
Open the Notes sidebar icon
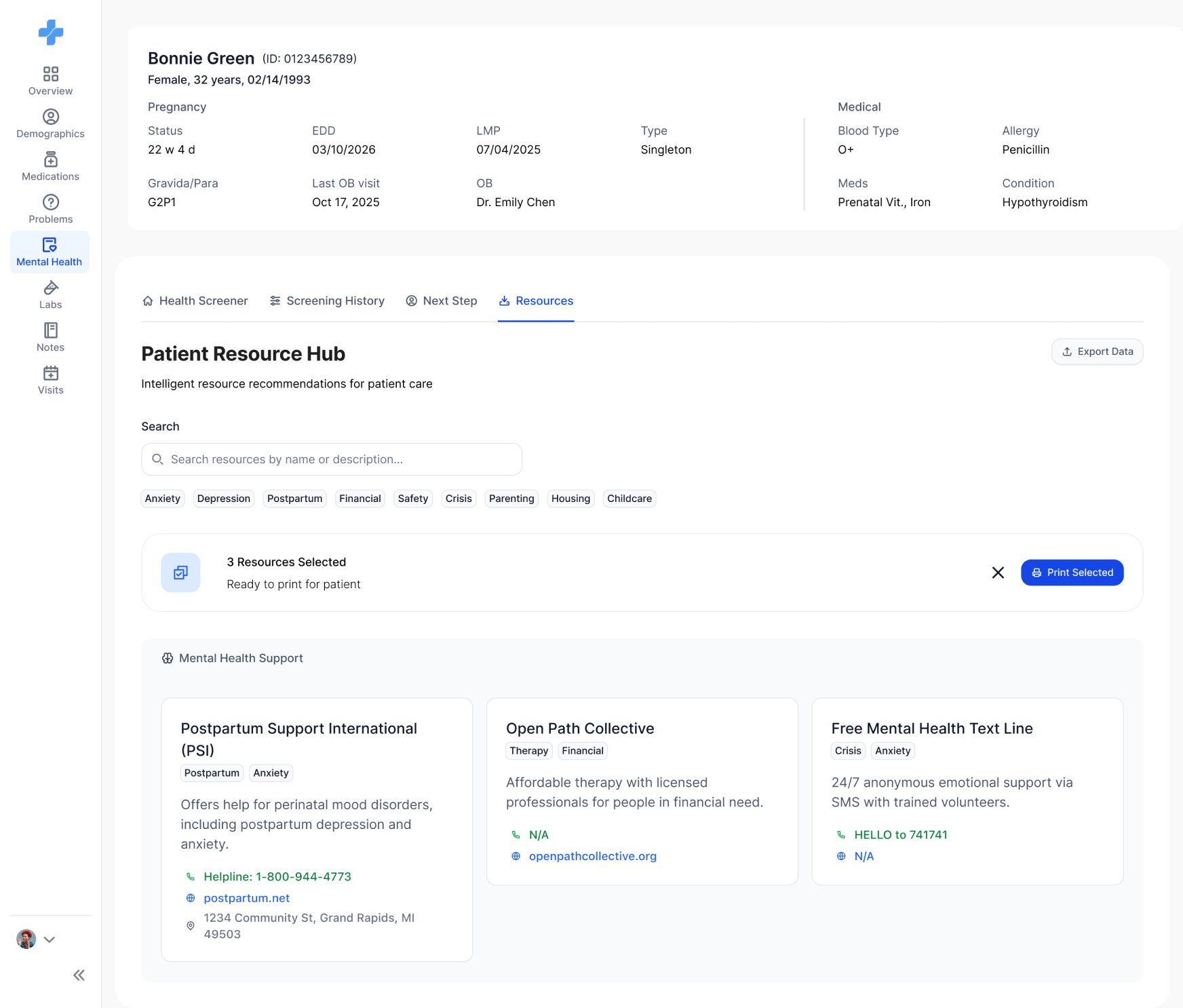click(x=51, y=330)
